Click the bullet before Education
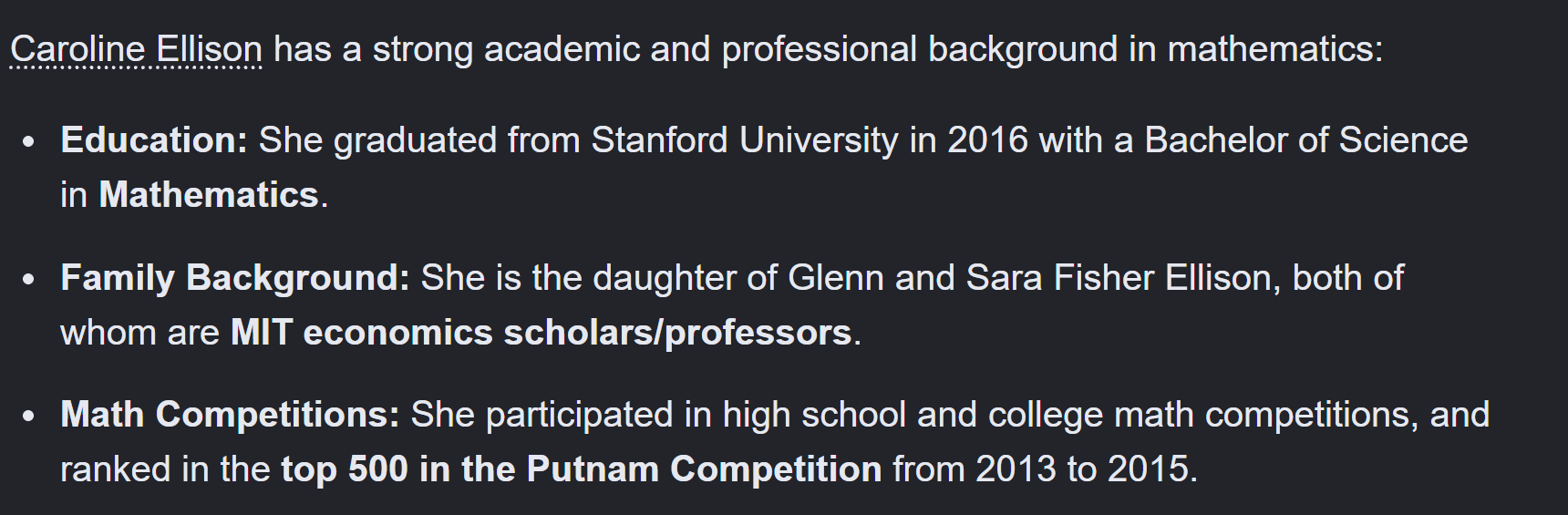The height and width of the screenshot is (515, 1568). 29,142
